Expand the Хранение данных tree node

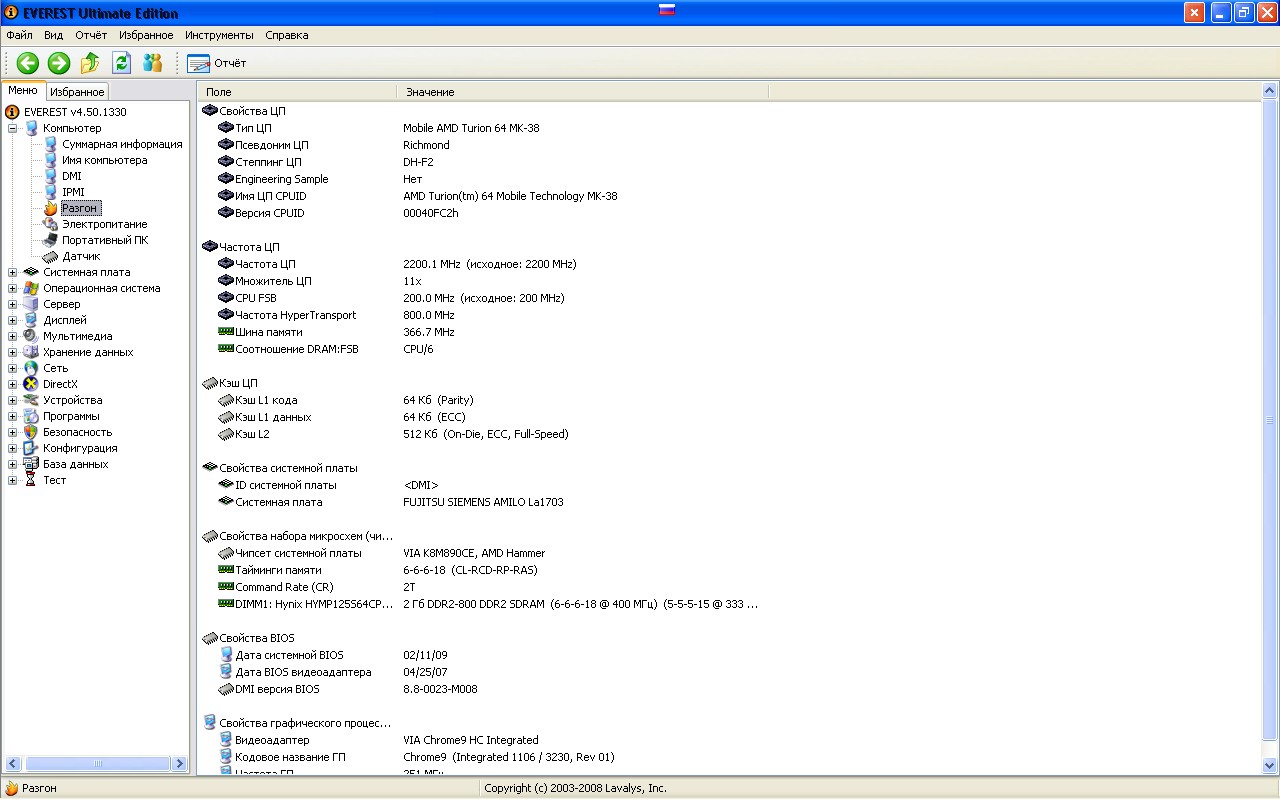[13, 352]
